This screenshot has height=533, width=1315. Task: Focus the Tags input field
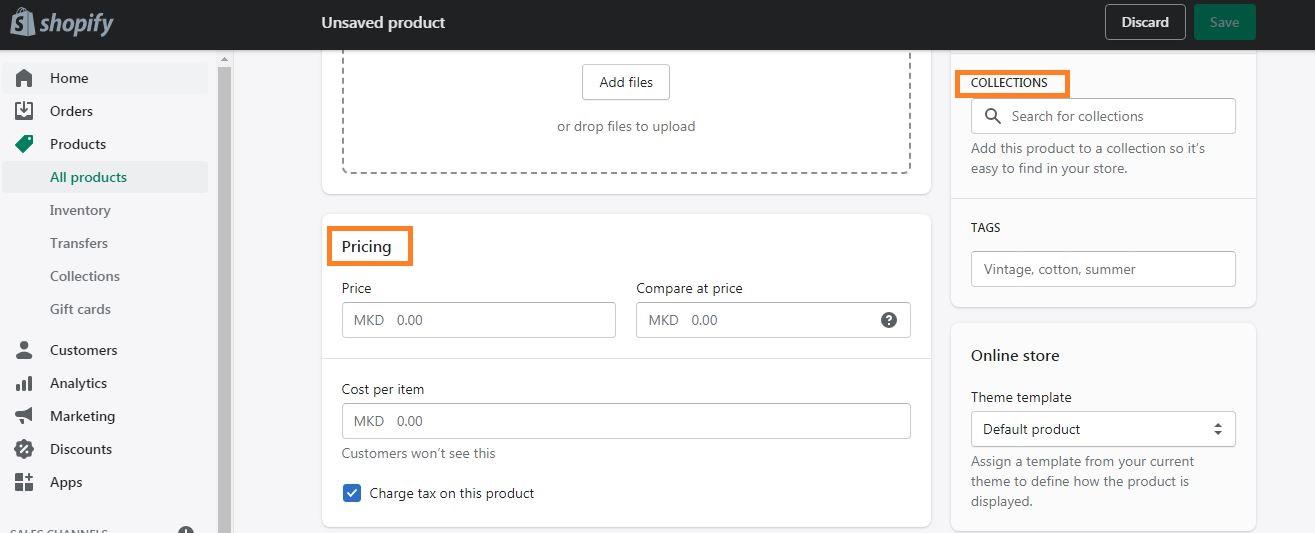1103,269
